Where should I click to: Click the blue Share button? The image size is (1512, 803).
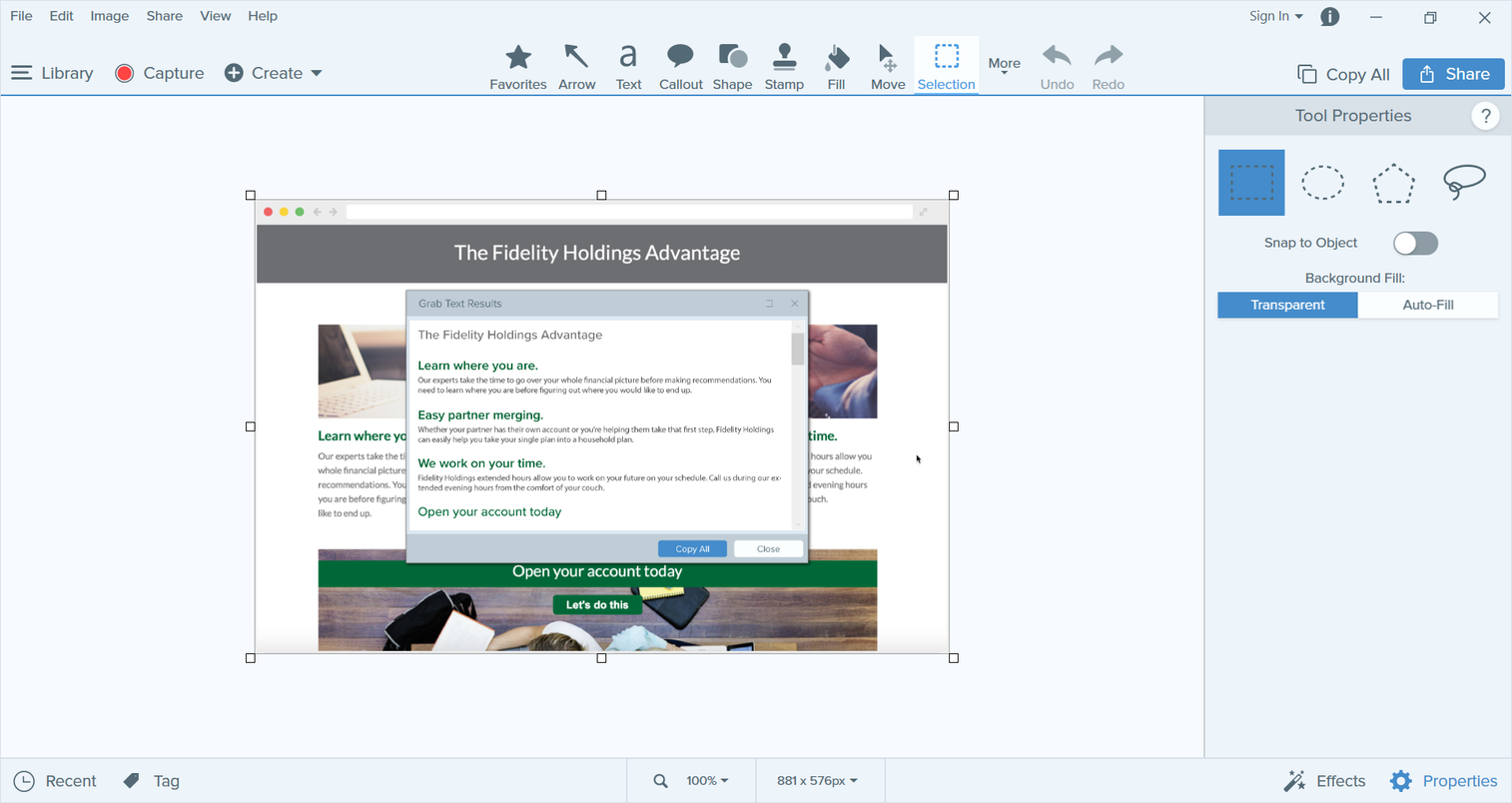[1453, 74]
